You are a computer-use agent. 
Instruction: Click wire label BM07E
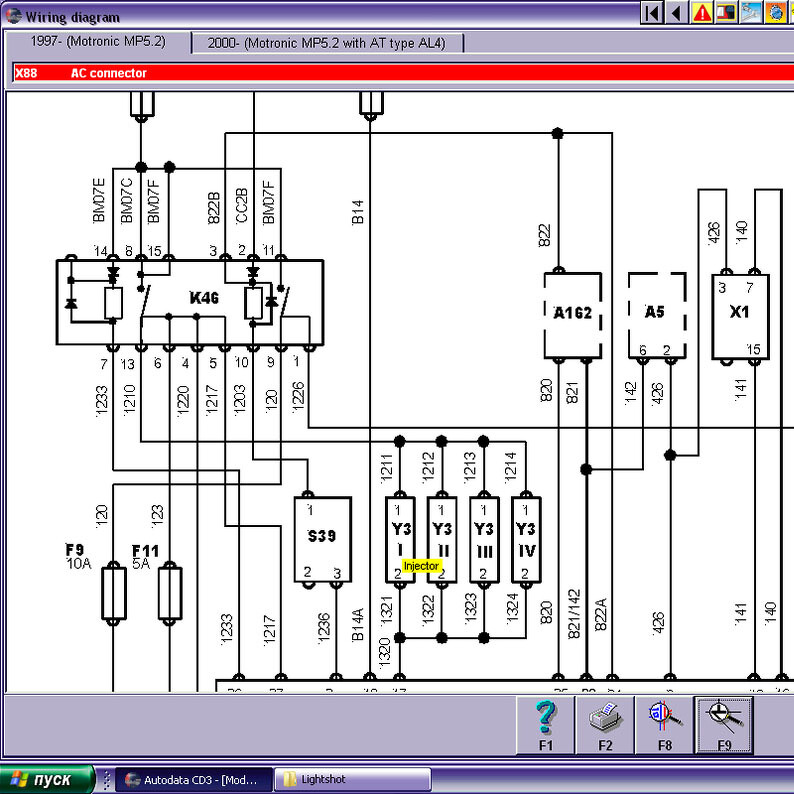pyautogui.click(x=99, y=201)
